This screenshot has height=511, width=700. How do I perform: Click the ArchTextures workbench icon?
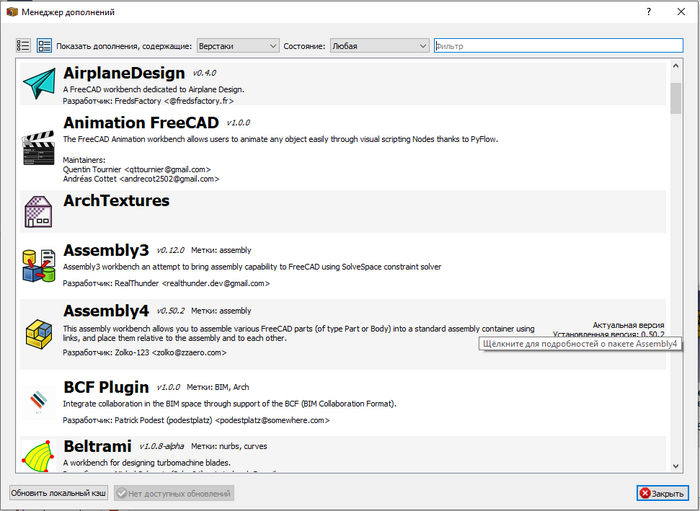tap(38, 212)
